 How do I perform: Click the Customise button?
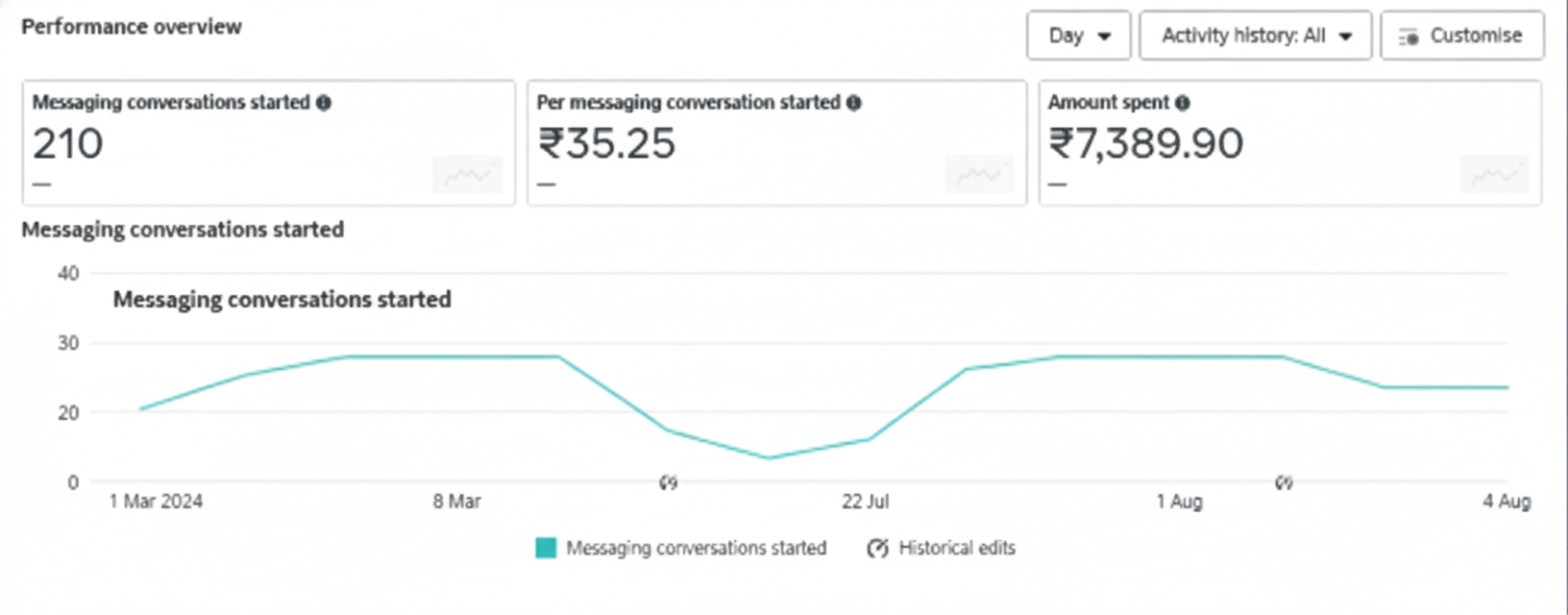pyautogui.click(x=1462, y=37)
